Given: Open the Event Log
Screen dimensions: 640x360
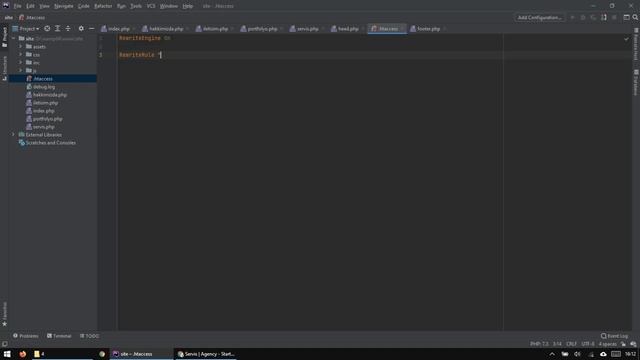Looking at the screenshot, I should (x=614, y=336).
